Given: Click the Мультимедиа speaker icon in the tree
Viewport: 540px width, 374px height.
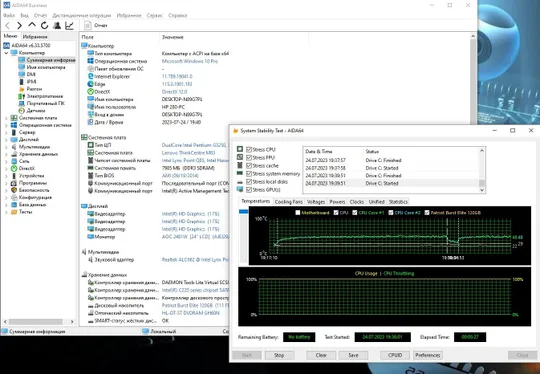Looking at the screenshot, I should coord(14,147).
